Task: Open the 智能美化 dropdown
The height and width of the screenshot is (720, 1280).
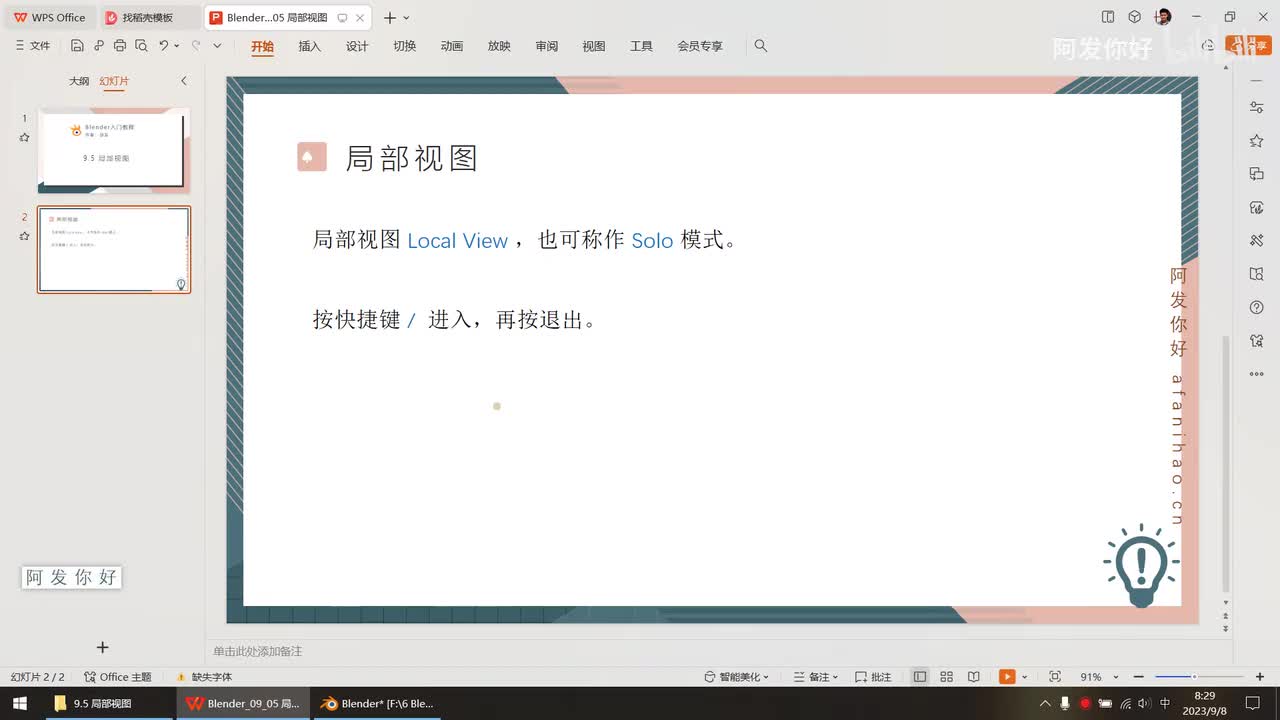Action: 737,677
